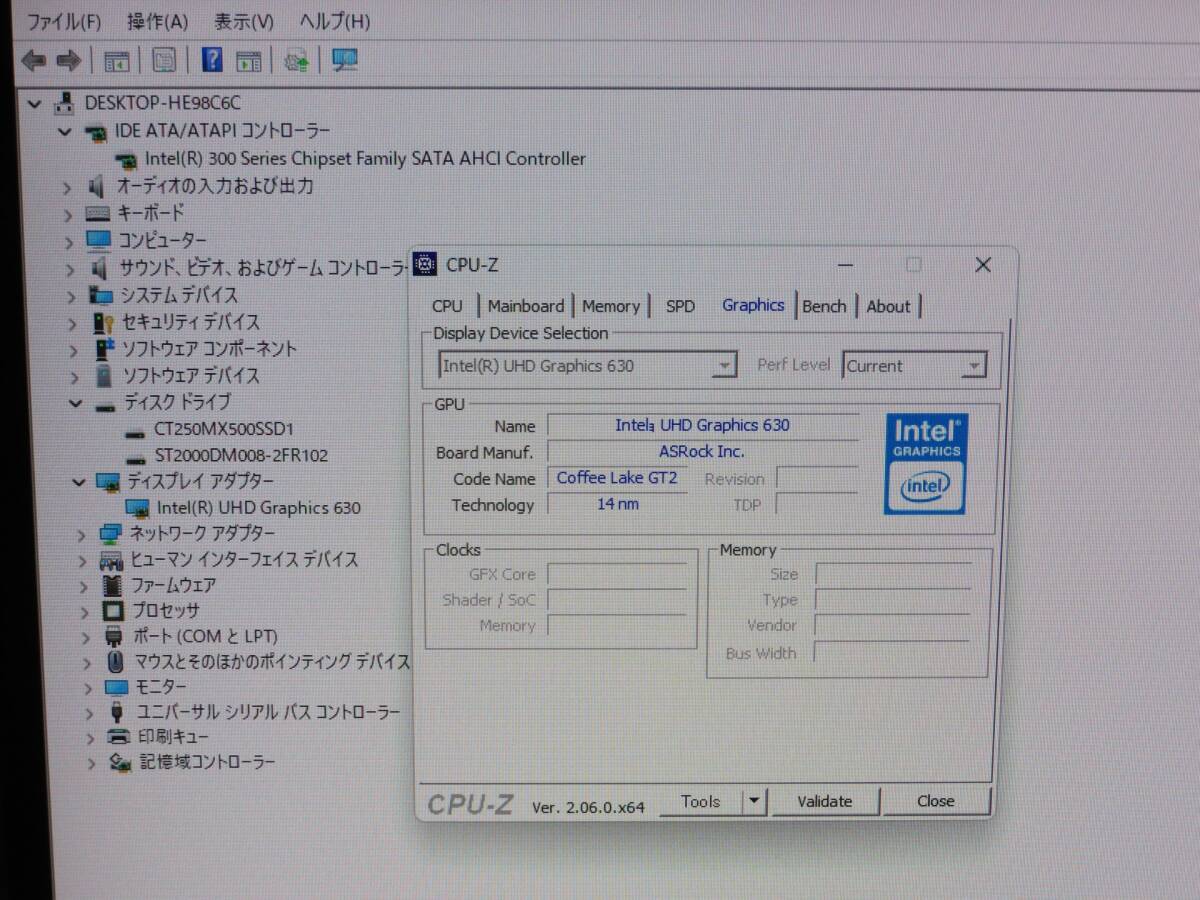Select the ヒューマン インターフェイス デバイス item
Image resolution: width=1200 pixels, height=900 pixels.
pyautogui.click(x=243, y=560)
